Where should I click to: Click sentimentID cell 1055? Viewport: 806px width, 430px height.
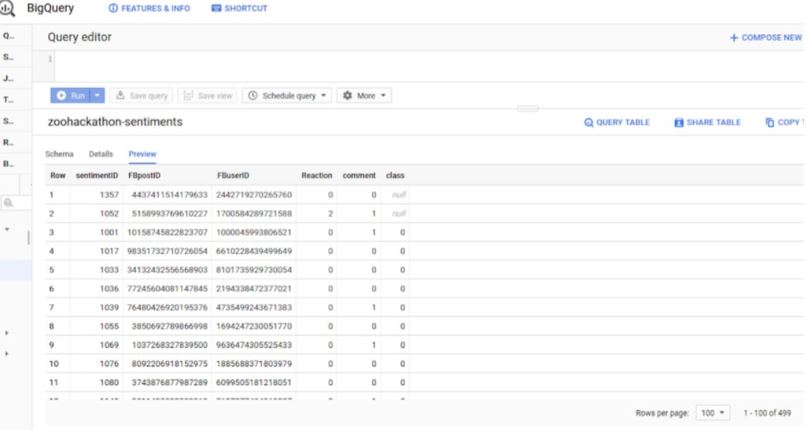click(109, 326)
